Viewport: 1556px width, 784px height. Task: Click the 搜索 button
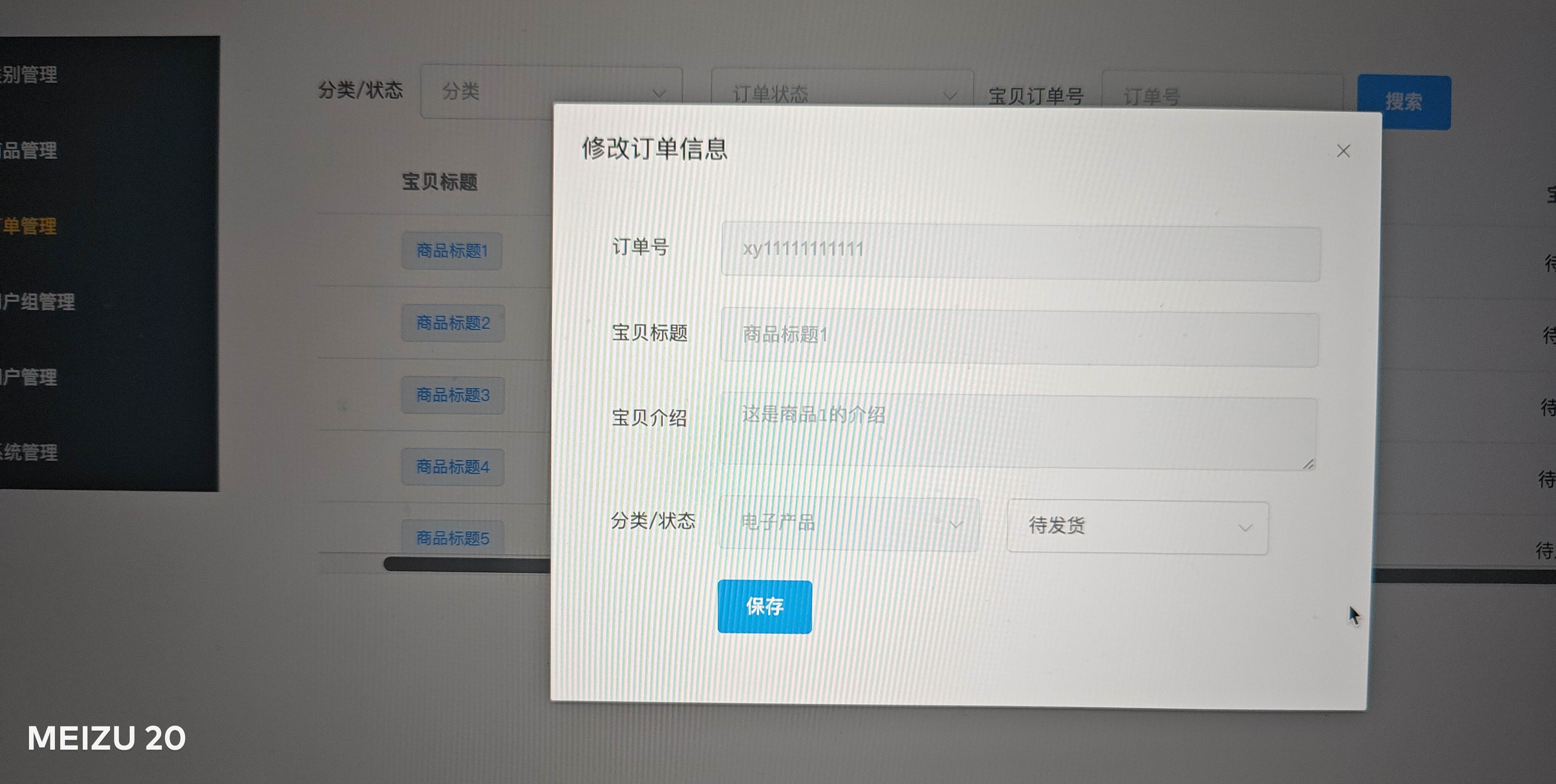(x=1404, y=102)
